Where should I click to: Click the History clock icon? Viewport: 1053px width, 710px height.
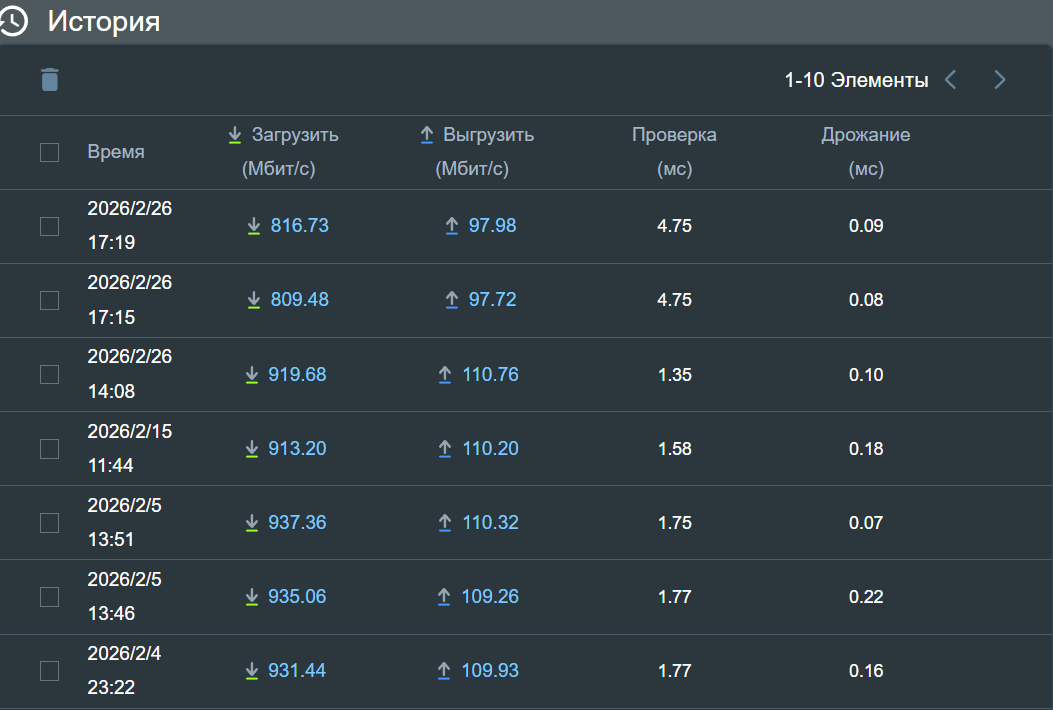(13, 21)
